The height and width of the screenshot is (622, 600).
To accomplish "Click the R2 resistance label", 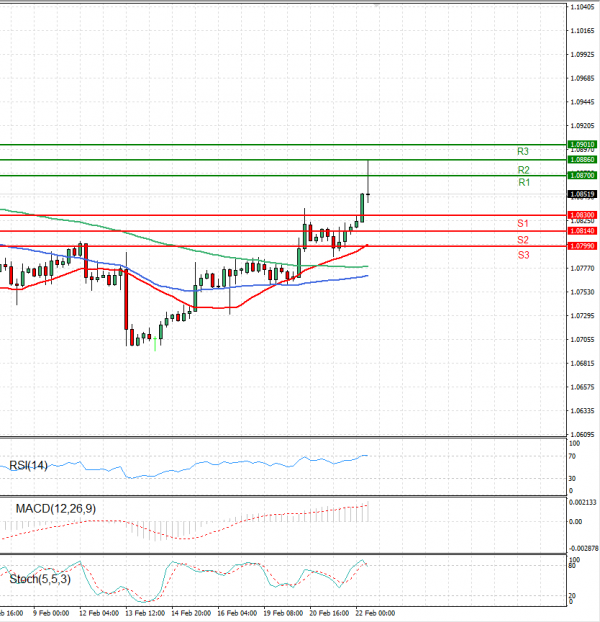I will 523,170.
